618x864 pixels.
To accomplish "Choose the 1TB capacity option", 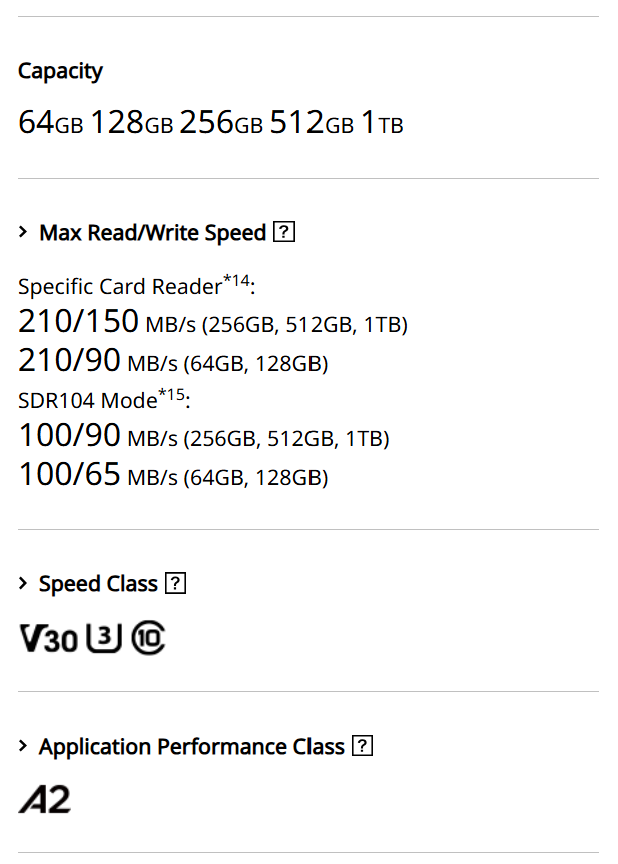I will click(x=382, y=123).
